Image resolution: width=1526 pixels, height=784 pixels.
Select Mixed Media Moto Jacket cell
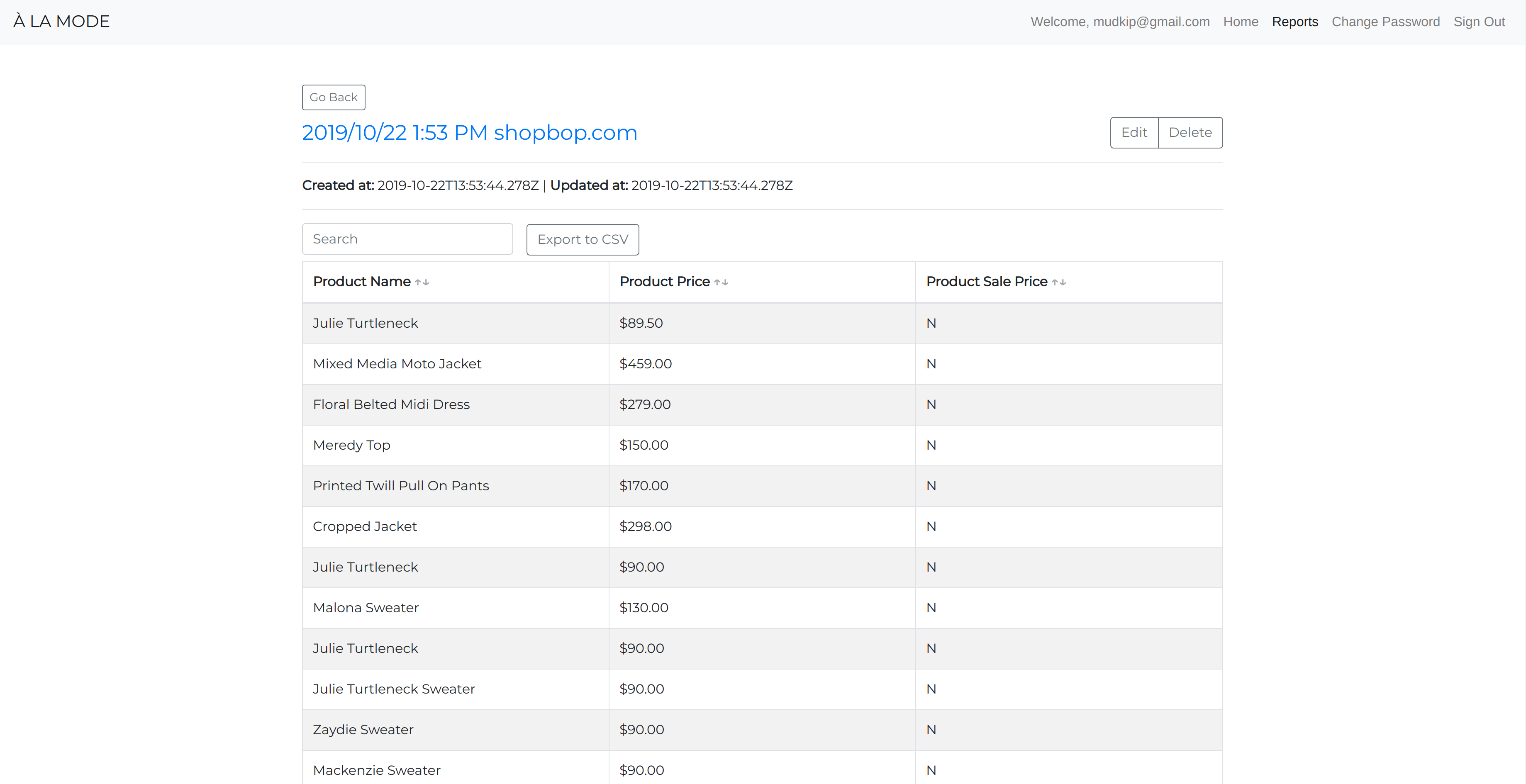456,364
